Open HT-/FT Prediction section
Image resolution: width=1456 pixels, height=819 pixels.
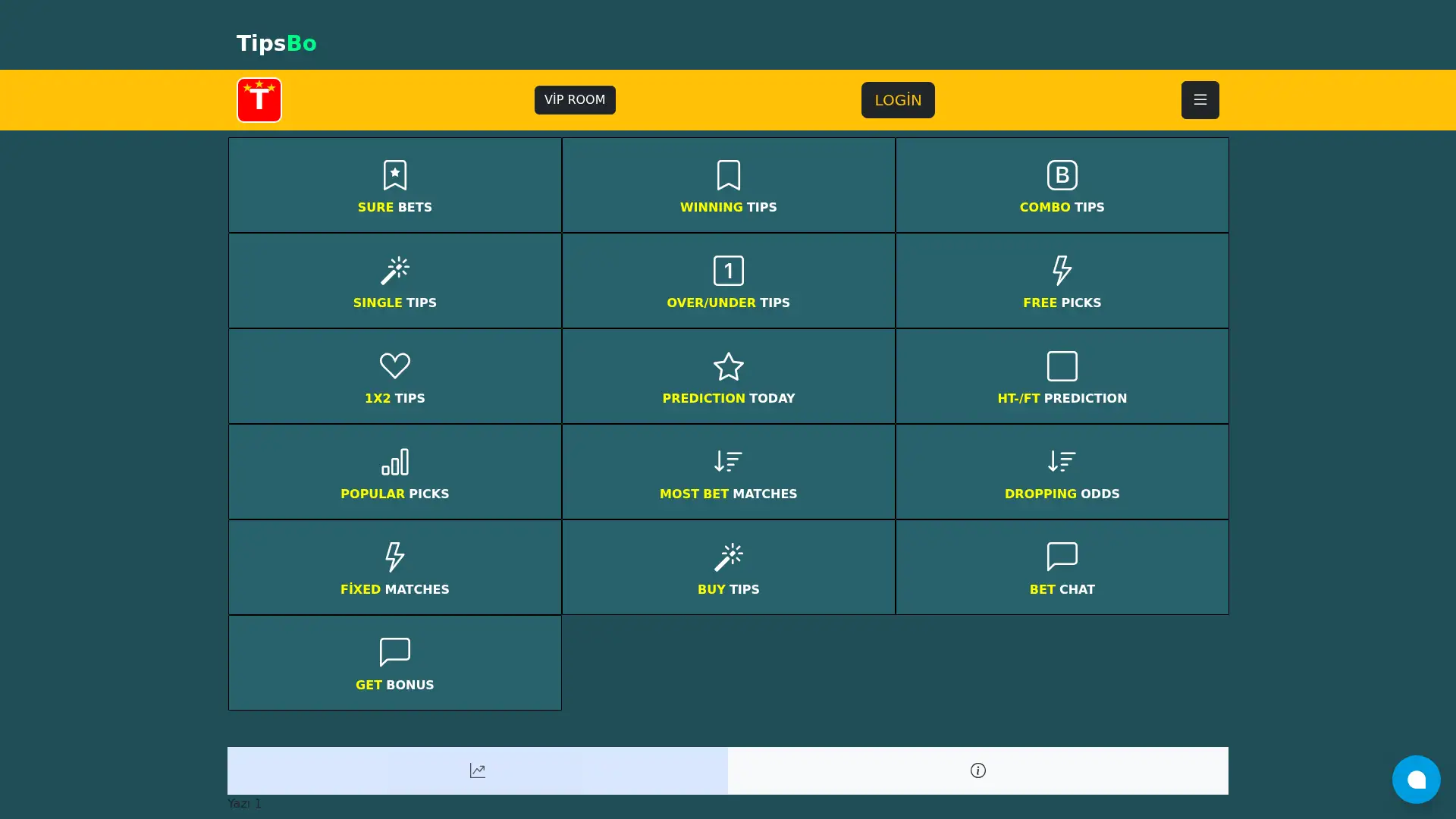coord(1062,375)
